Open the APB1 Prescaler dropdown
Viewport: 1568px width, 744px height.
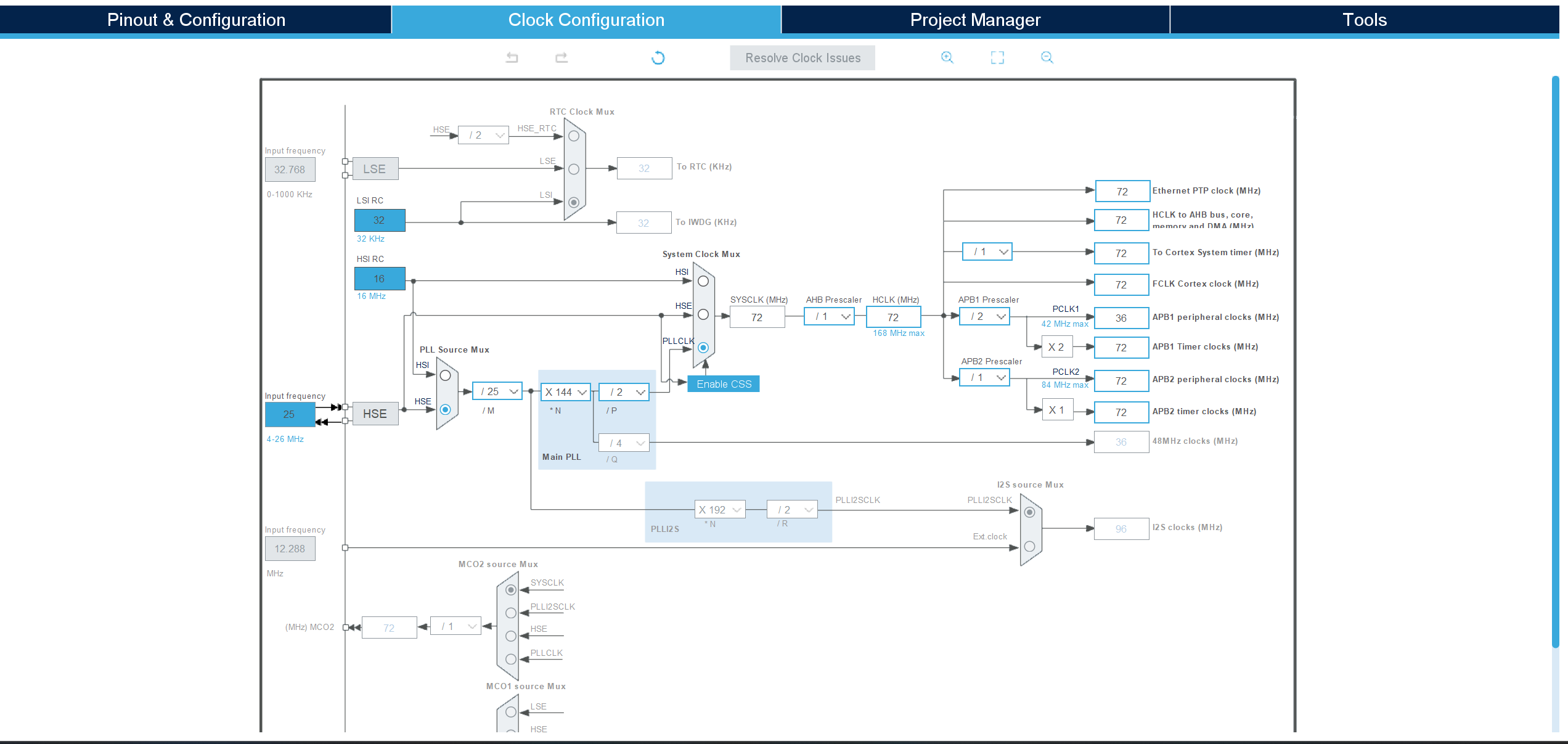coord(984,316)
